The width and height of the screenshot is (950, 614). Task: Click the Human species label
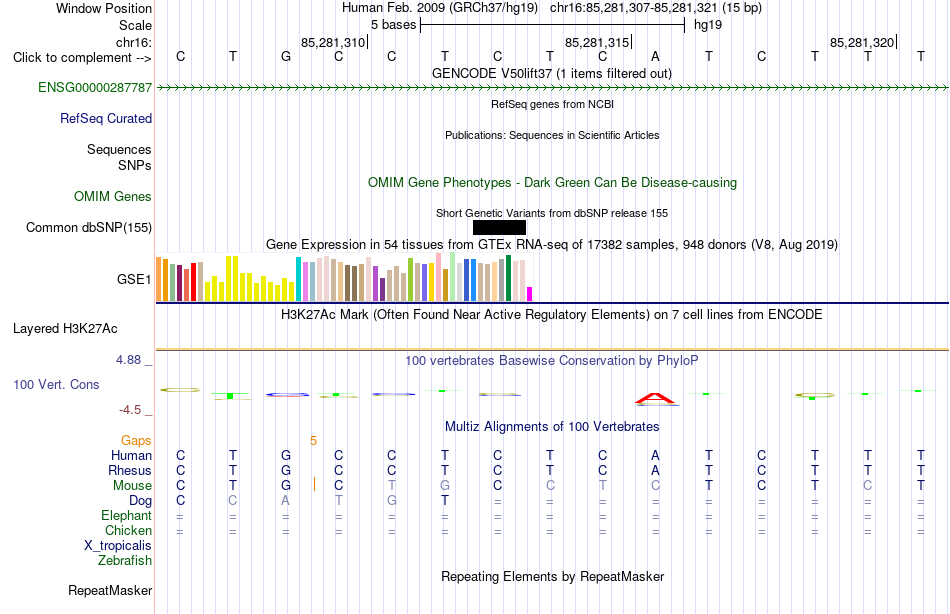(x=131, y=455)
